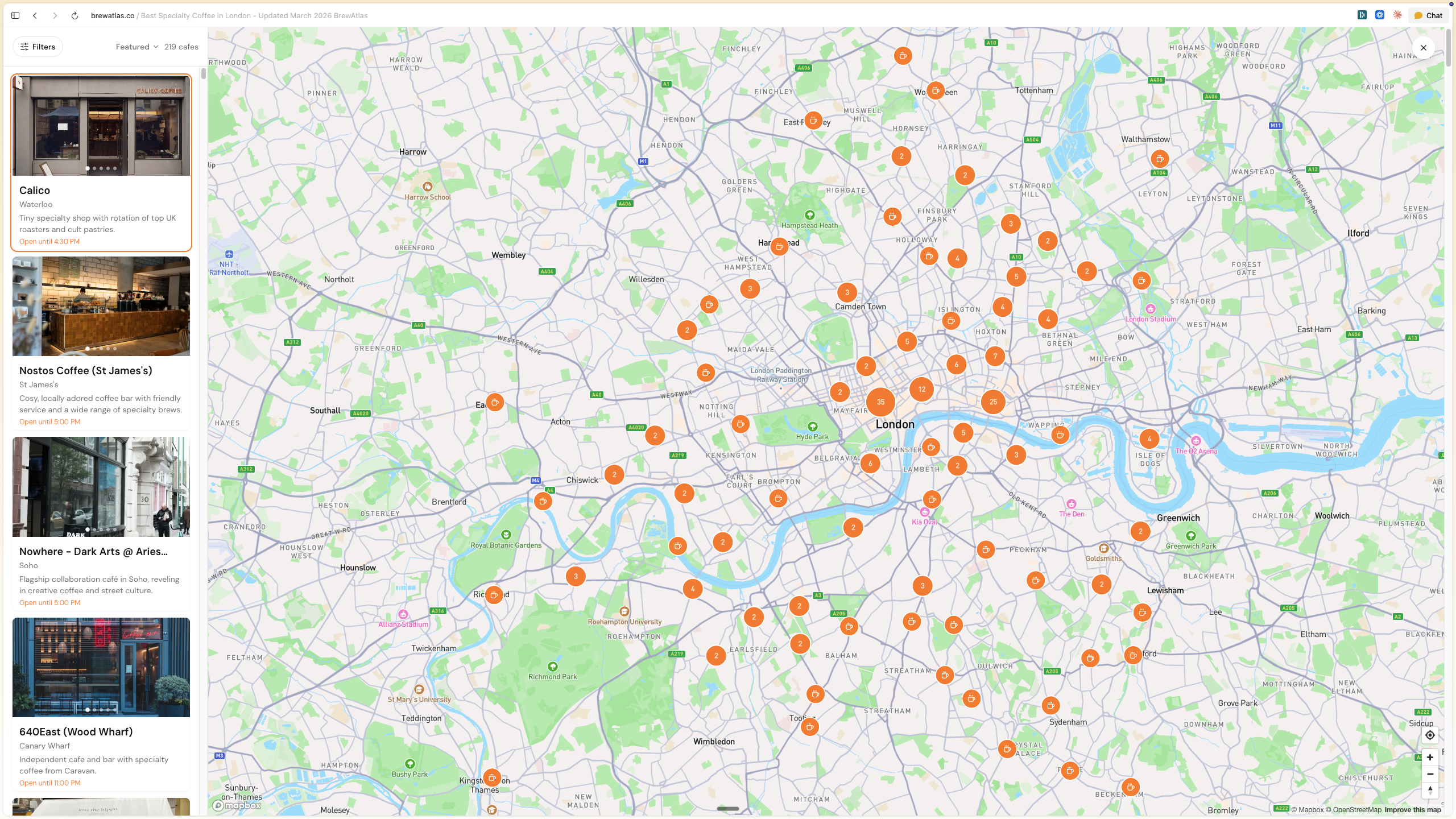Close the map view
The image size is (1456, 819).
click(1423, 48)
